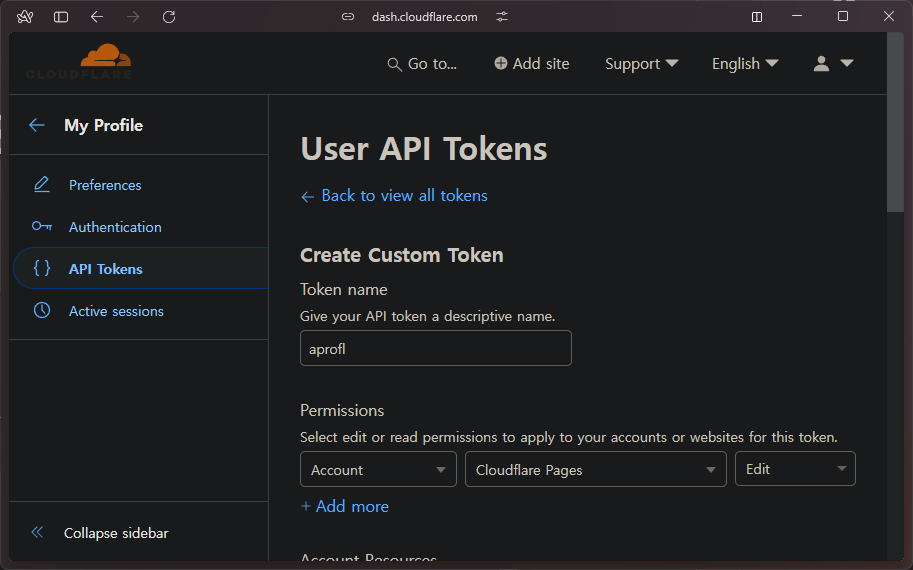Open Active sessions in the sidebar

pyautogui.click(x=116, y=311)
